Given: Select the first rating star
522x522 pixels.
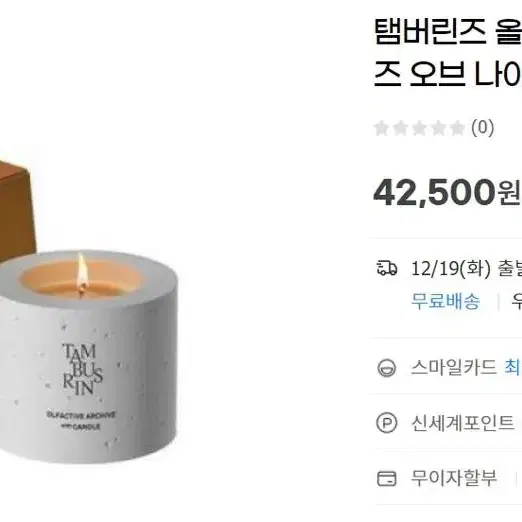Looking at the screenshot, I should (381, 128).
